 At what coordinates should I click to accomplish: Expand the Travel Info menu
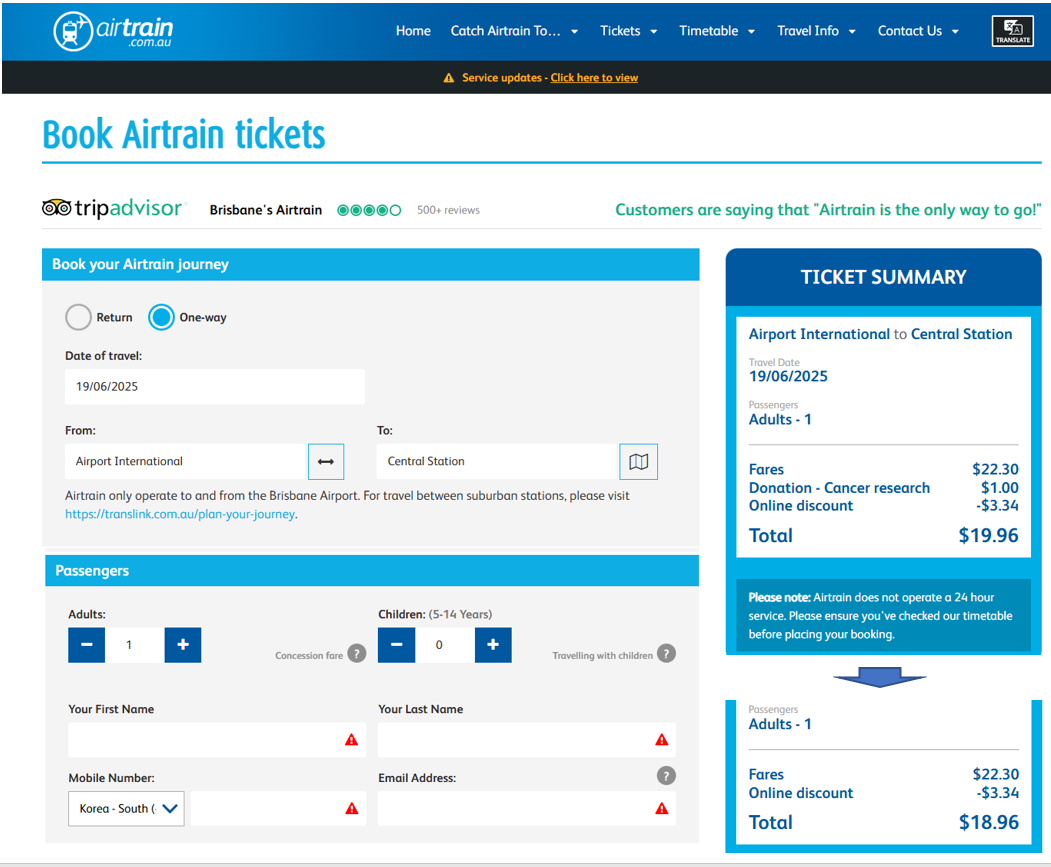point(816,31)
